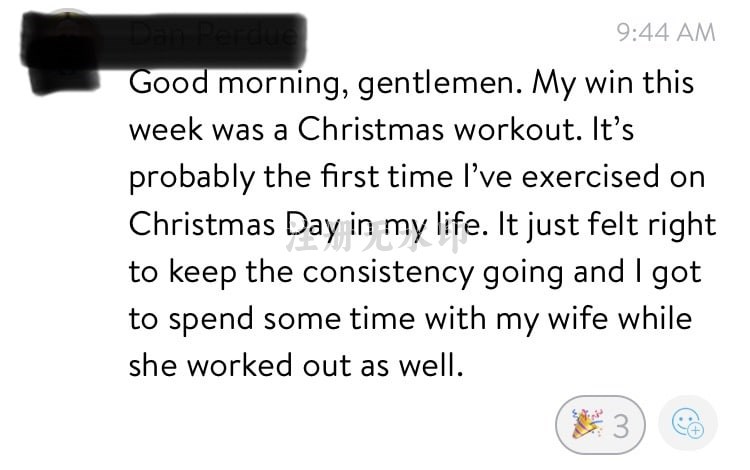Click the phrase "Christmas Day" in the text

click(234, 225)
